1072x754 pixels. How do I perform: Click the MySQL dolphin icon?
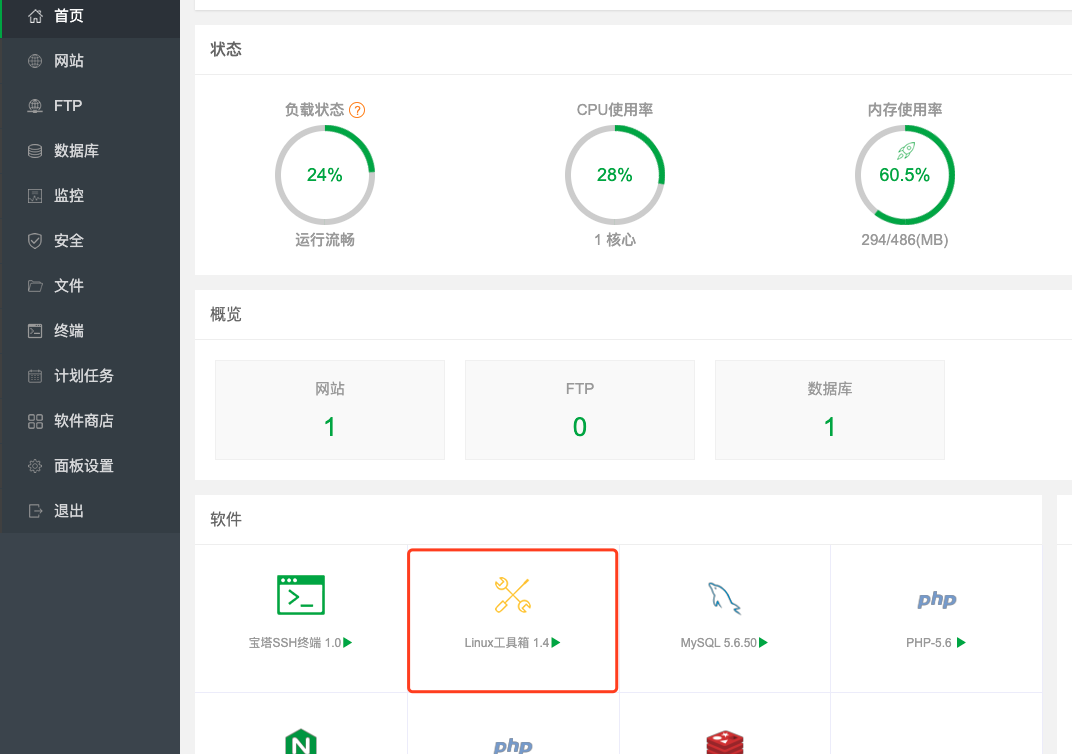(724, 598)
